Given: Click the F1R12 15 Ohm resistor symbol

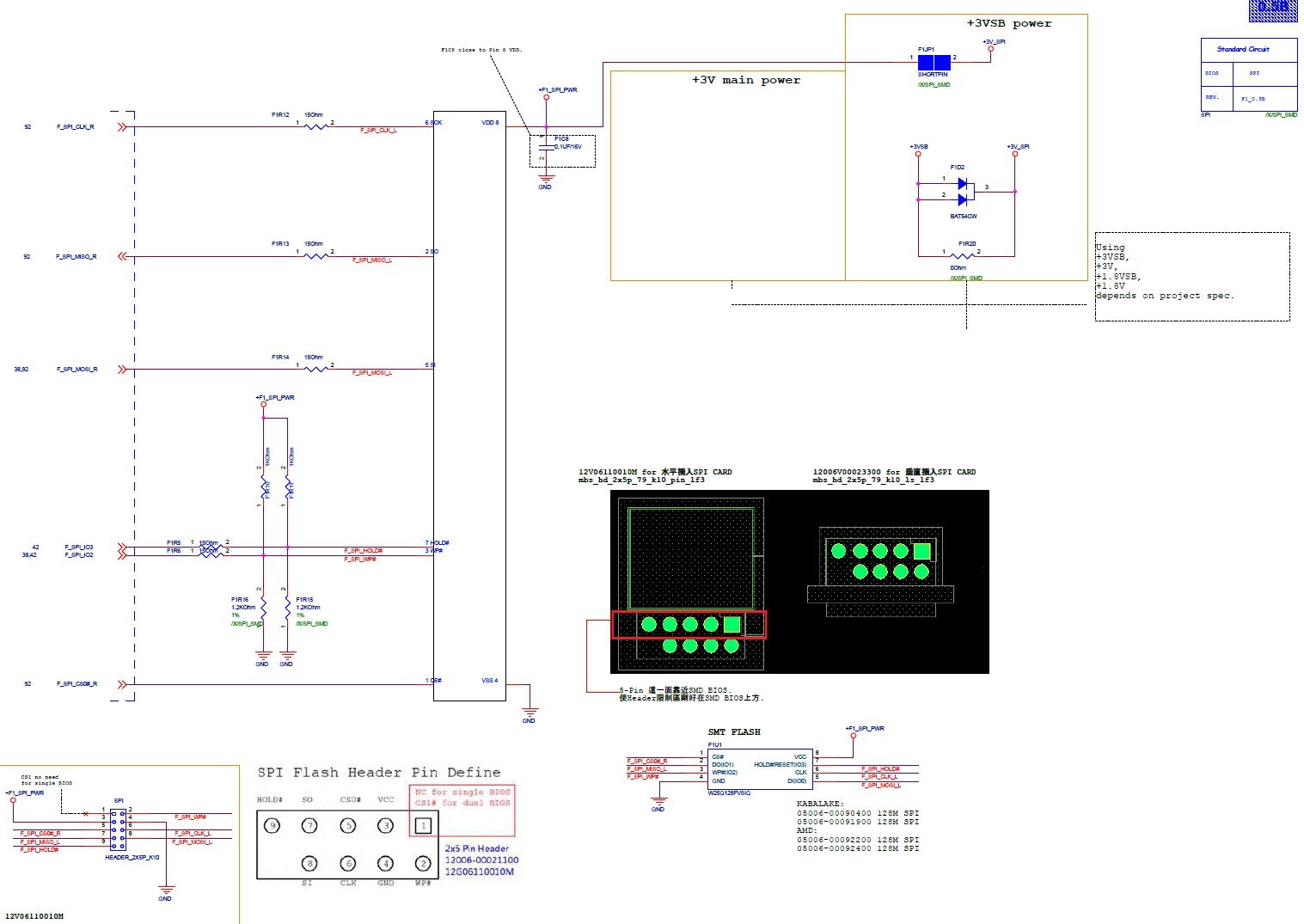Looking at the screenshot, I should click(x=316, y=126).
